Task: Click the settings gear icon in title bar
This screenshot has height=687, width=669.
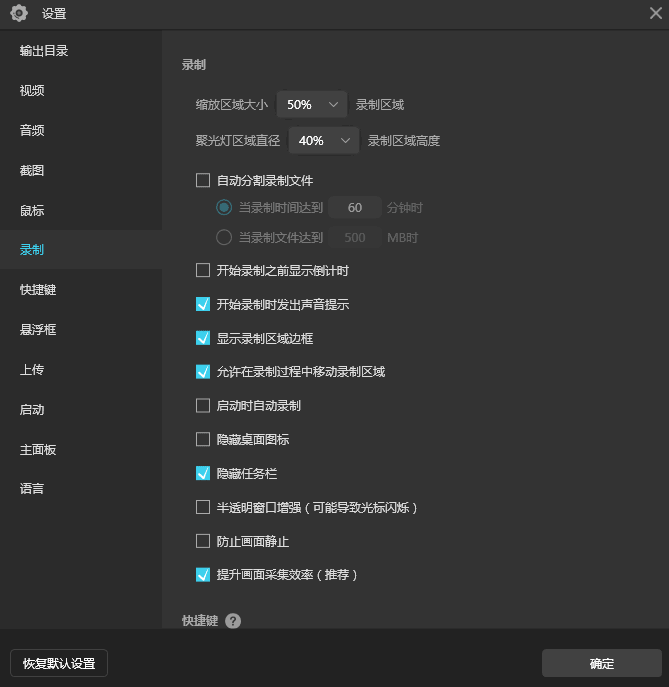Action: point(18,13)
